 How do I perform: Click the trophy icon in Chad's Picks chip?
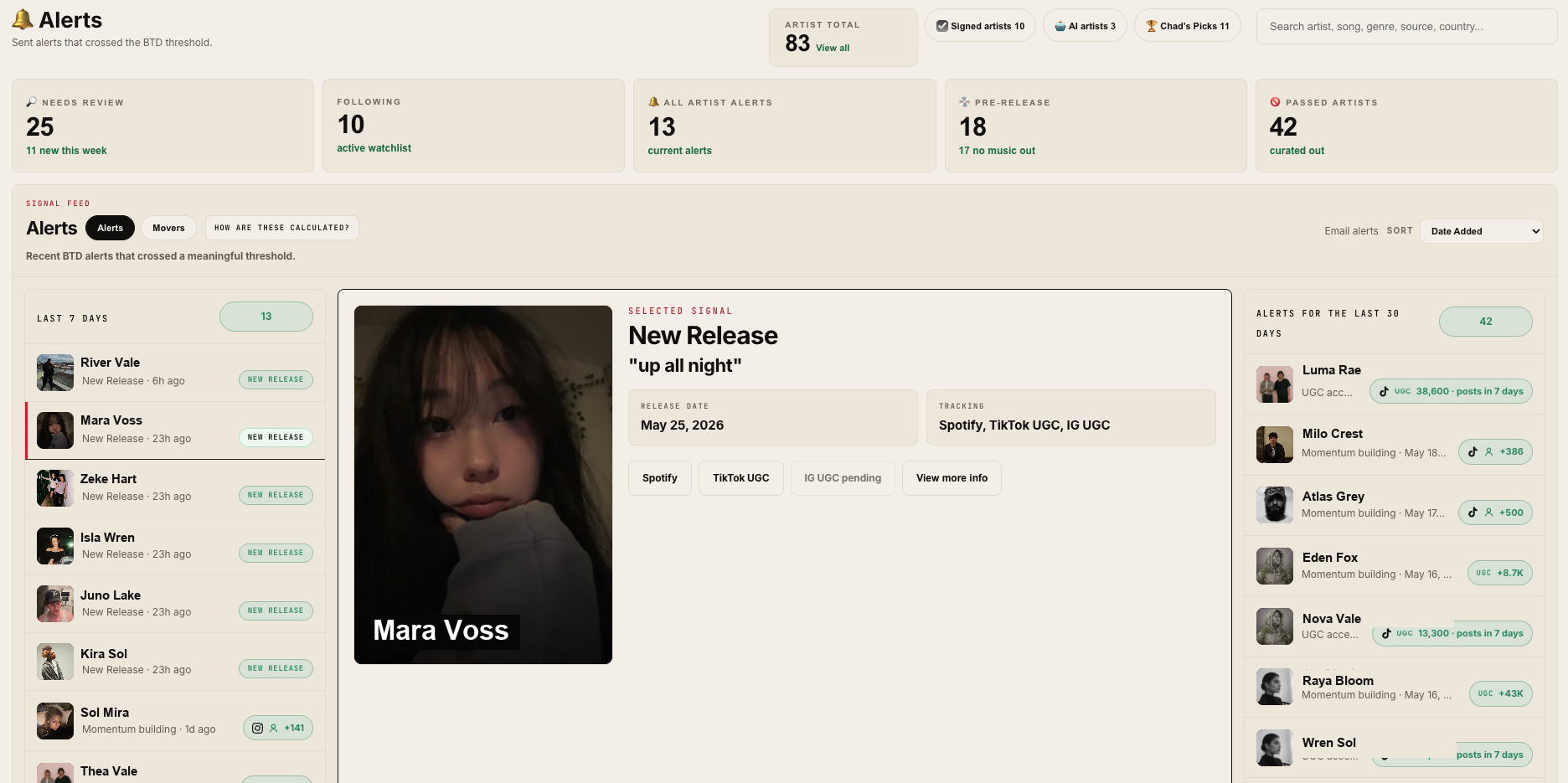coord(1152,26)
